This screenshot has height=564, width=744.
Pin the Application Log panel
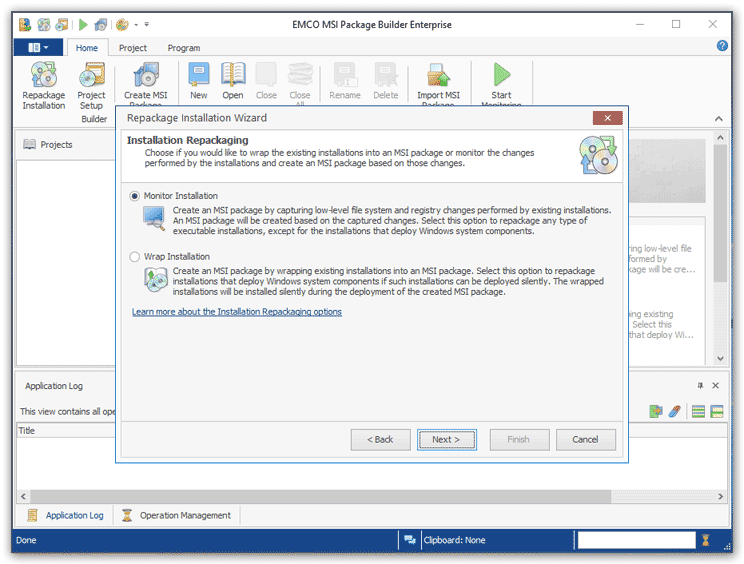pos(700,386)
